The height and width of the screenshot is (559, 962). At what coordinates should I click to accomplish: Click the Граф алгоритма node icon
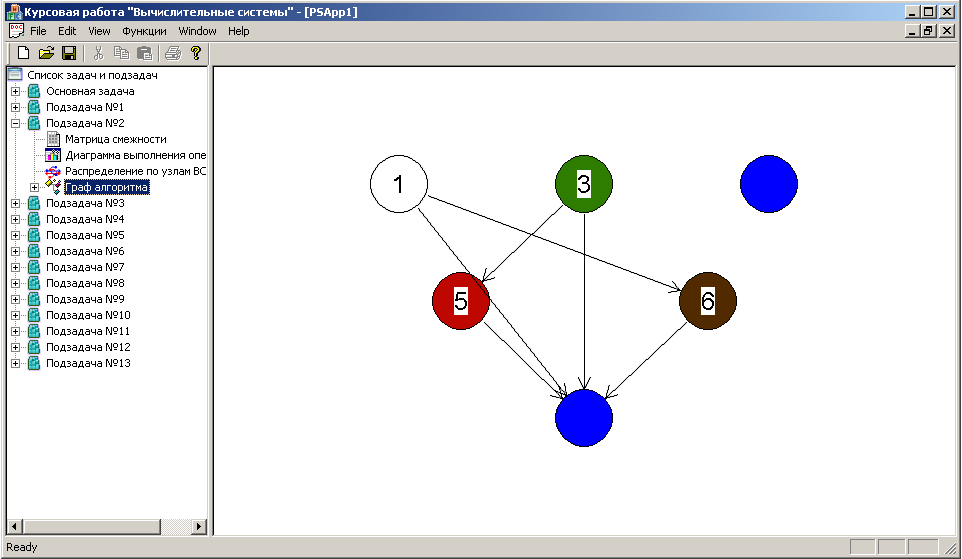pyautogui.click(x=53, y=187)
